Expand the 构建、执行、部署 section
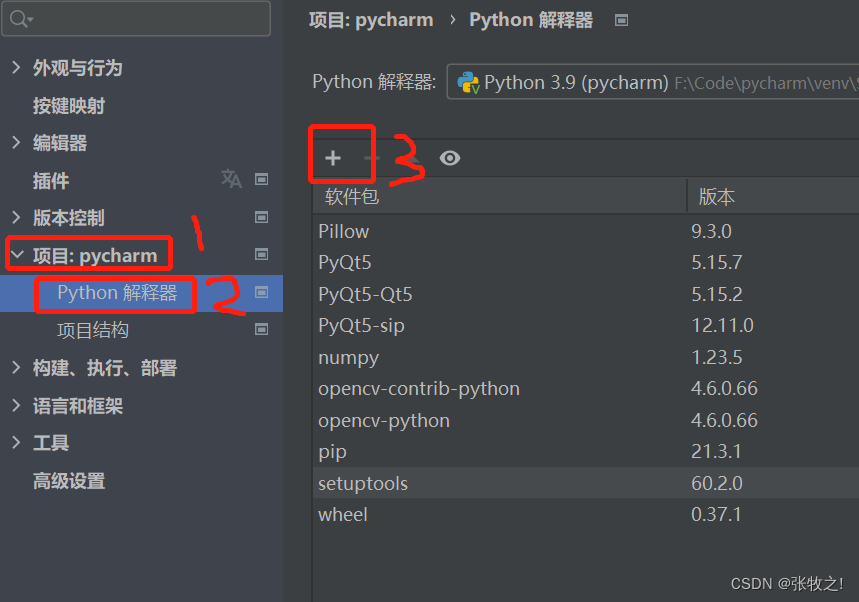 click(16, 368)
